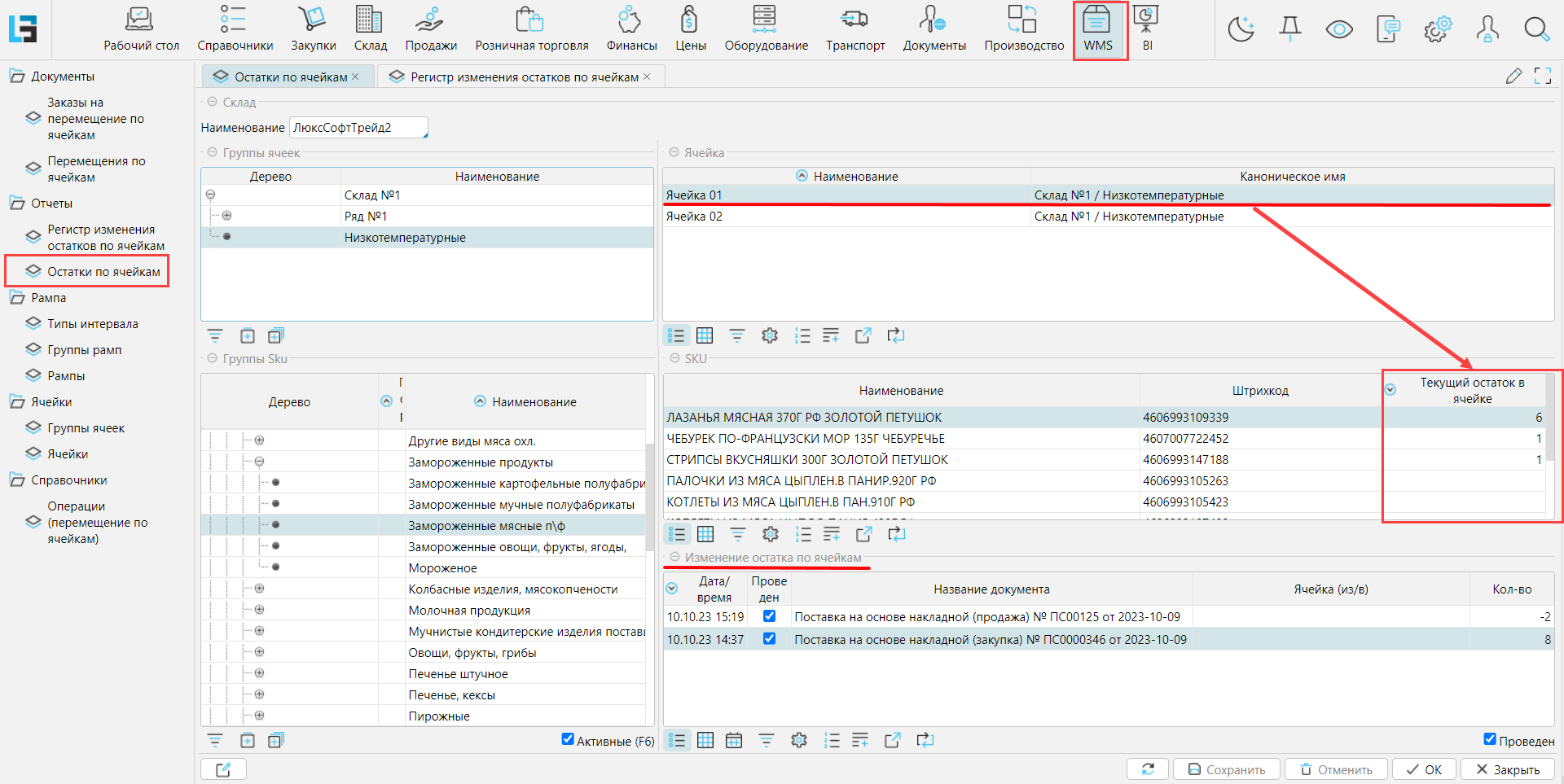Open the settings gear in top bar

(x=1437, y=30)
